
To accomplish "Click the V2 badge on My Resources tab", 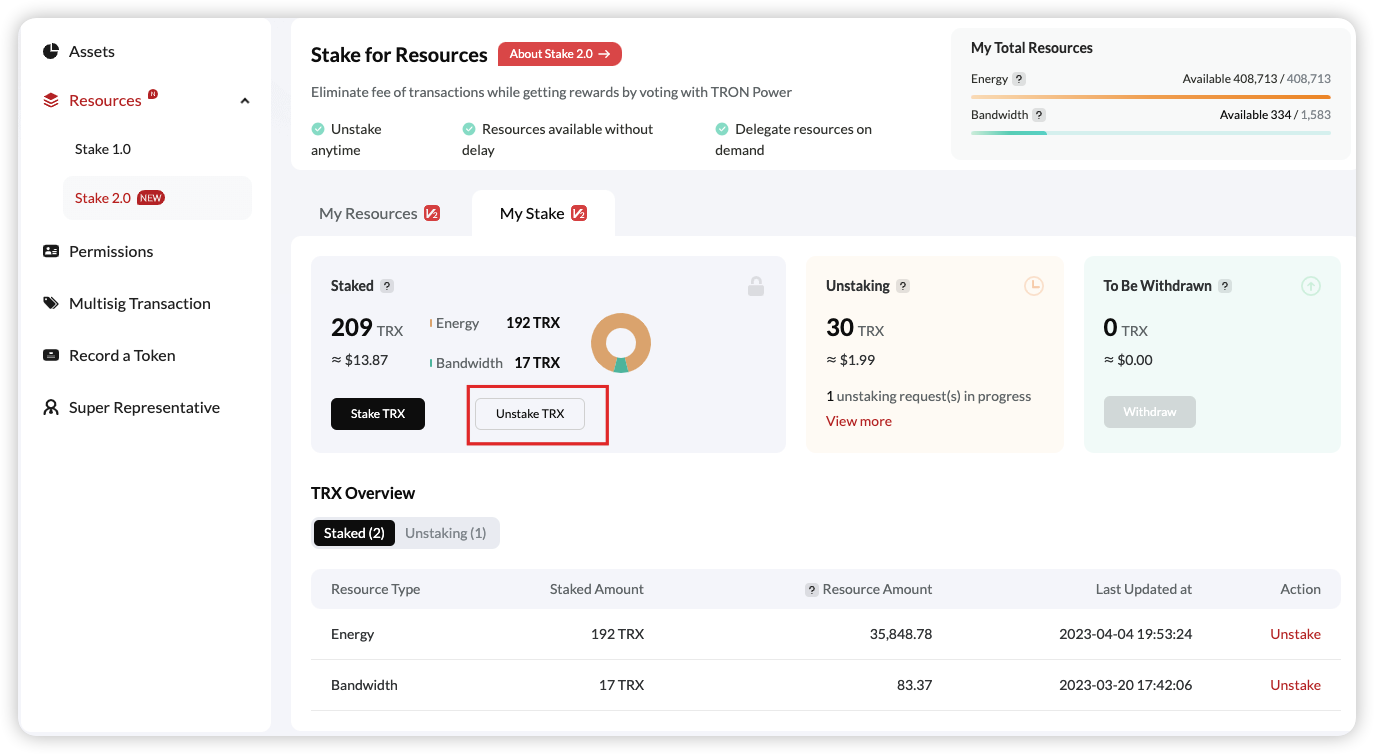I will [432, 213].
